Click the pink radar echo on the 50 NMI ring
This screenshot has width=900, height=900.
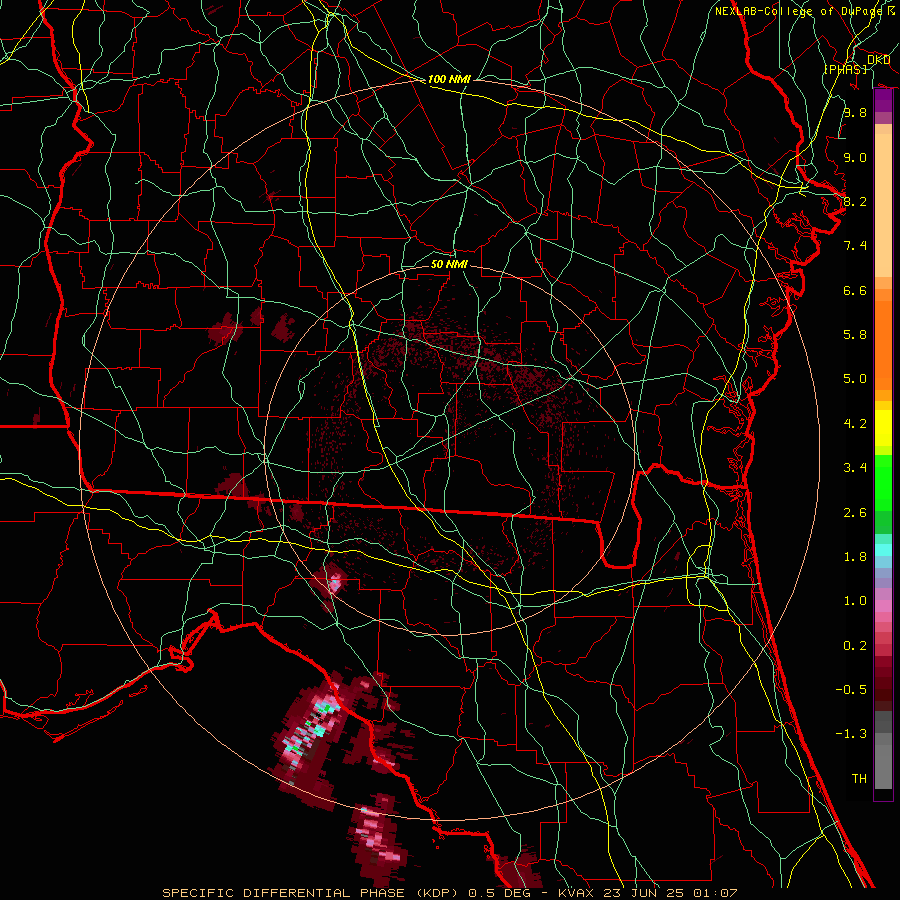pyautogui.click(x=334, y=584)
